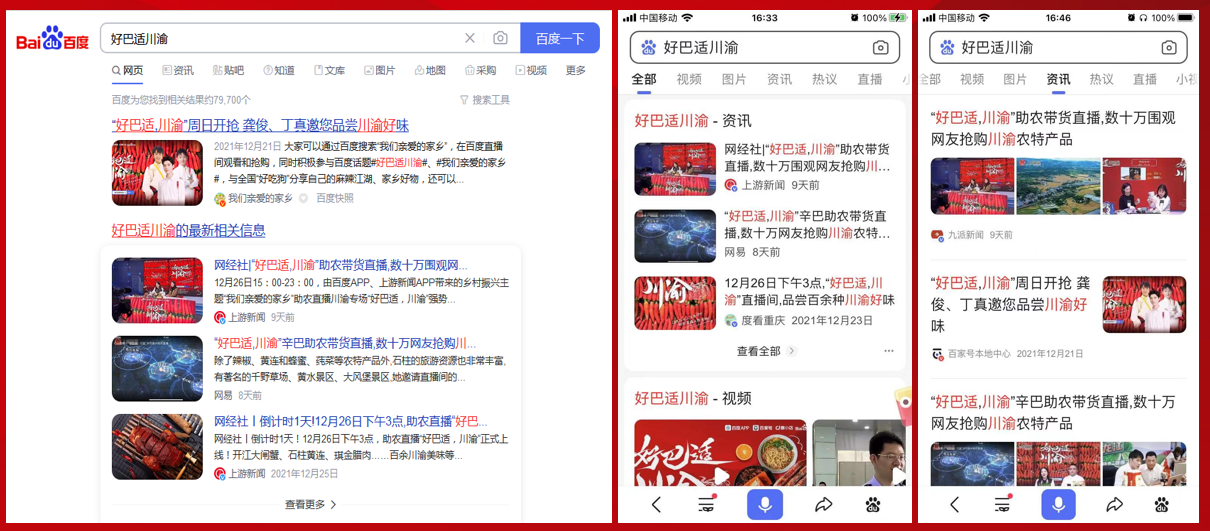Click the Baidu paw icon in right phone search box
Image resolution: width=1210 pixels, height=531 pixels.
(945, 47)
